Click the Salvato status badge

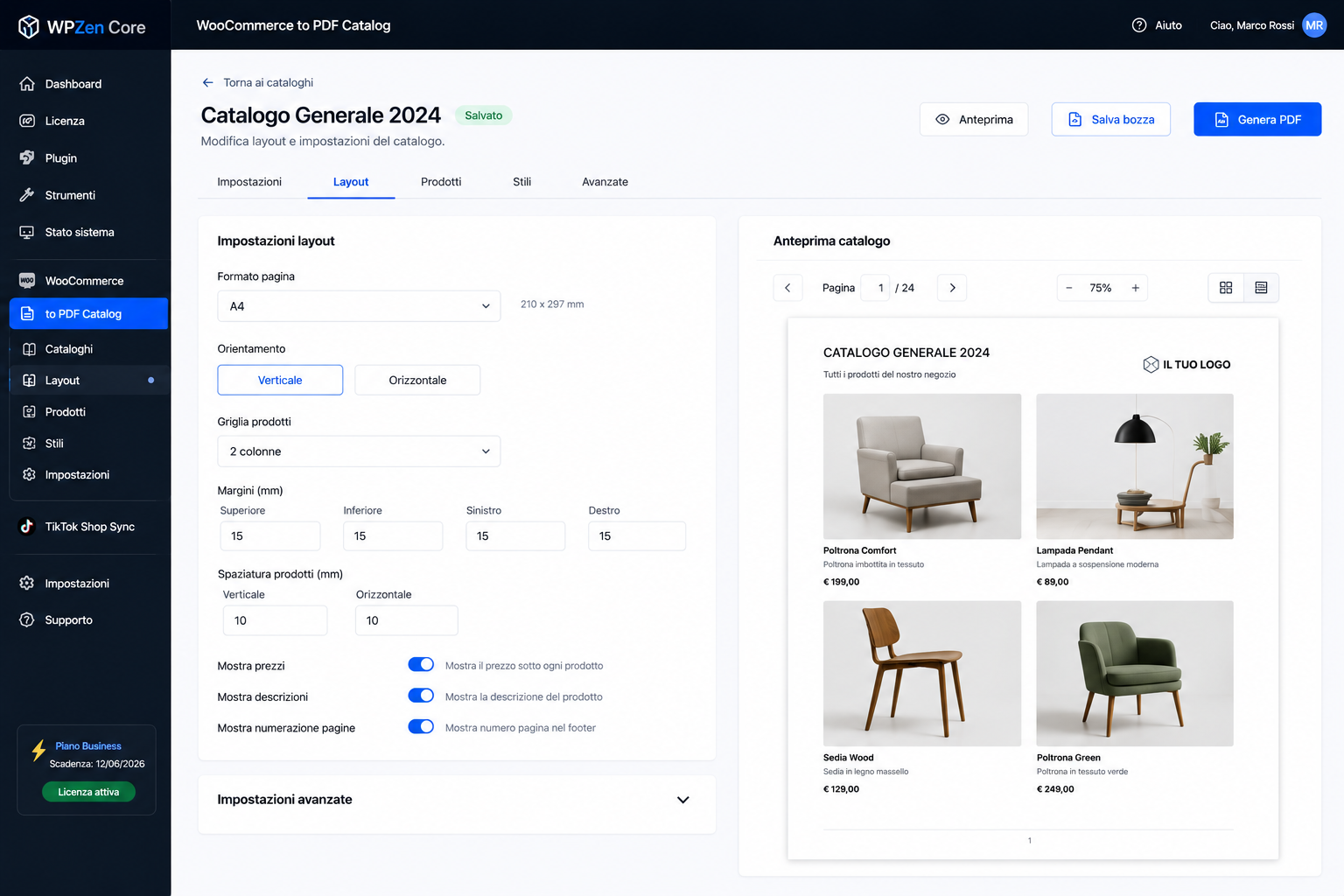click(484, 115)
